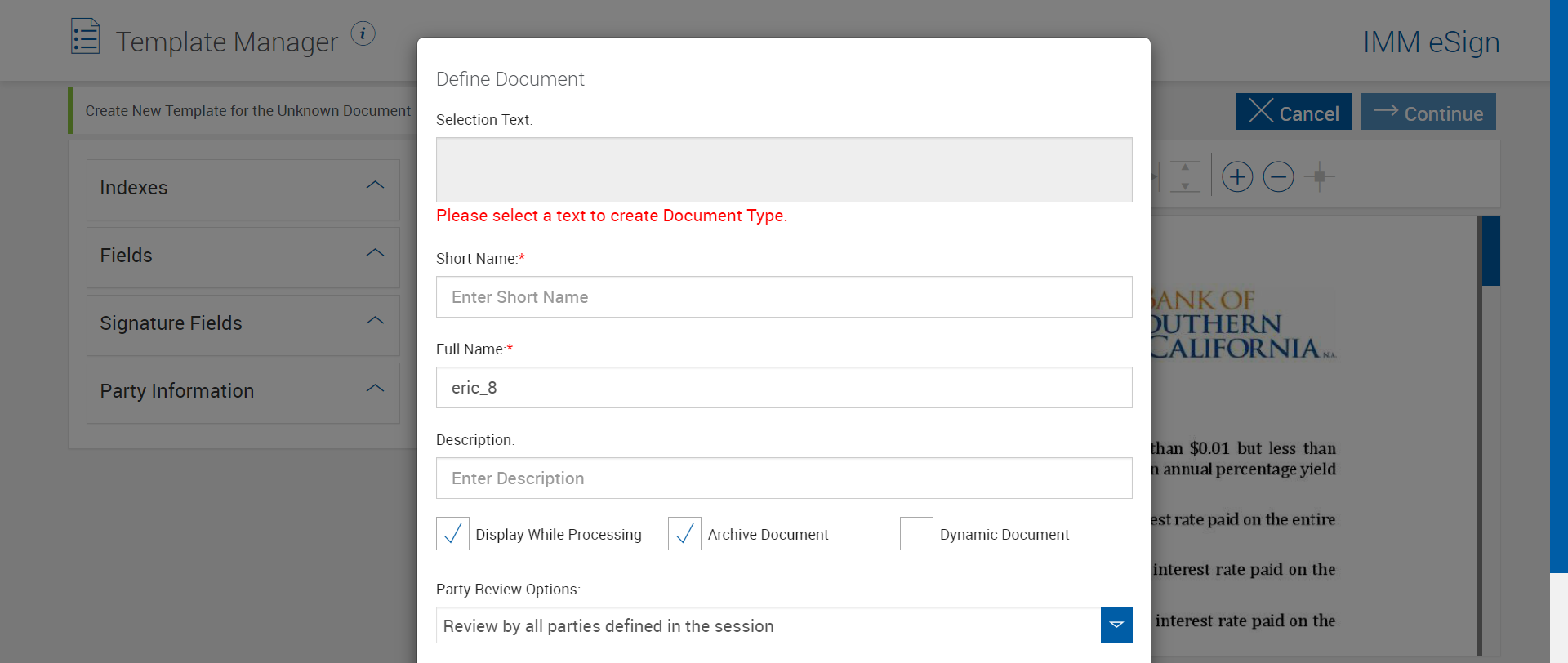Click the arrow icon on Continue
Image resolution: width=1568 pixels, height=663 pixels.
click(x=1385, y=111)
